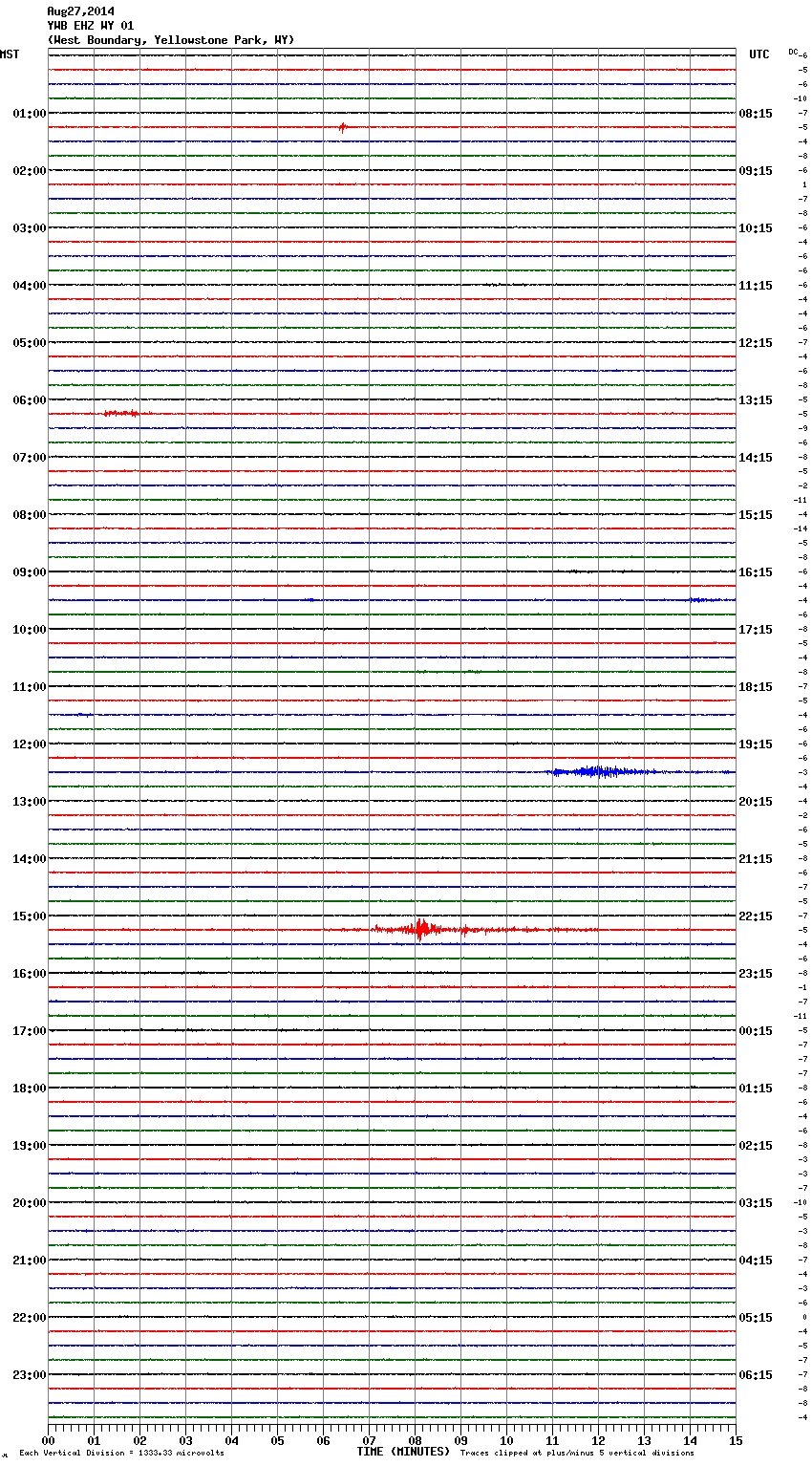This screenshot has width=812, height=1466.
Task: Click the TIME (MINUTES) axis title
Action: point(403,1452)
